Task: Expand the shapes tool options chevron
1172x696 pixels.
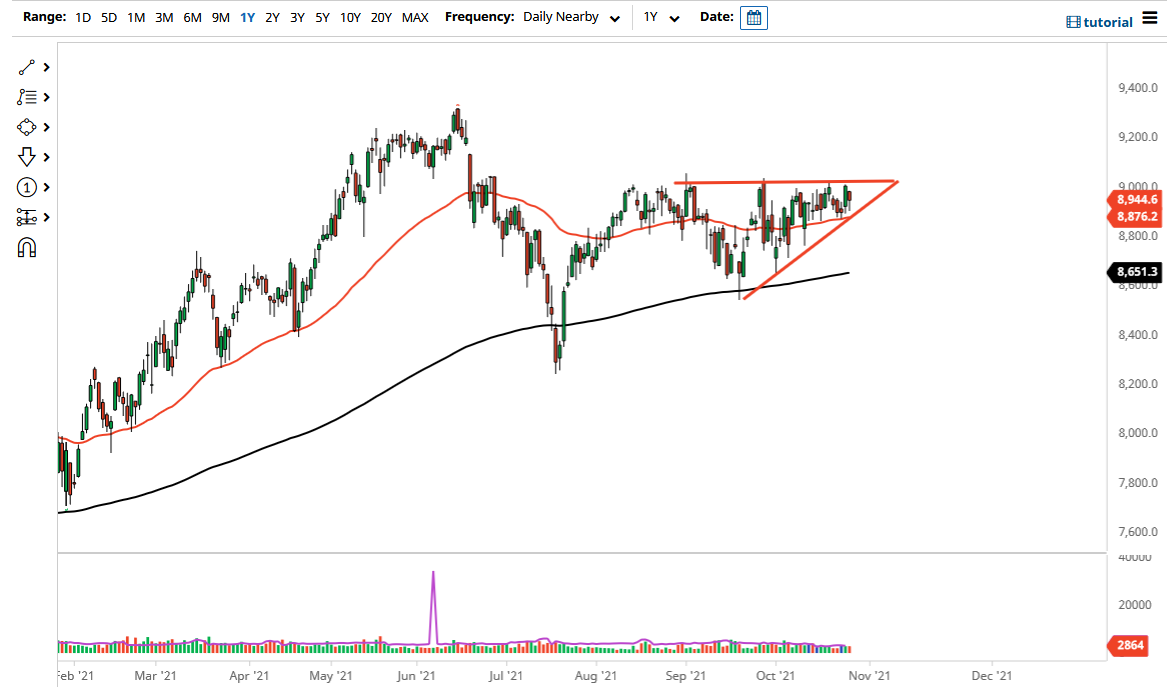Action: [46, 127]
